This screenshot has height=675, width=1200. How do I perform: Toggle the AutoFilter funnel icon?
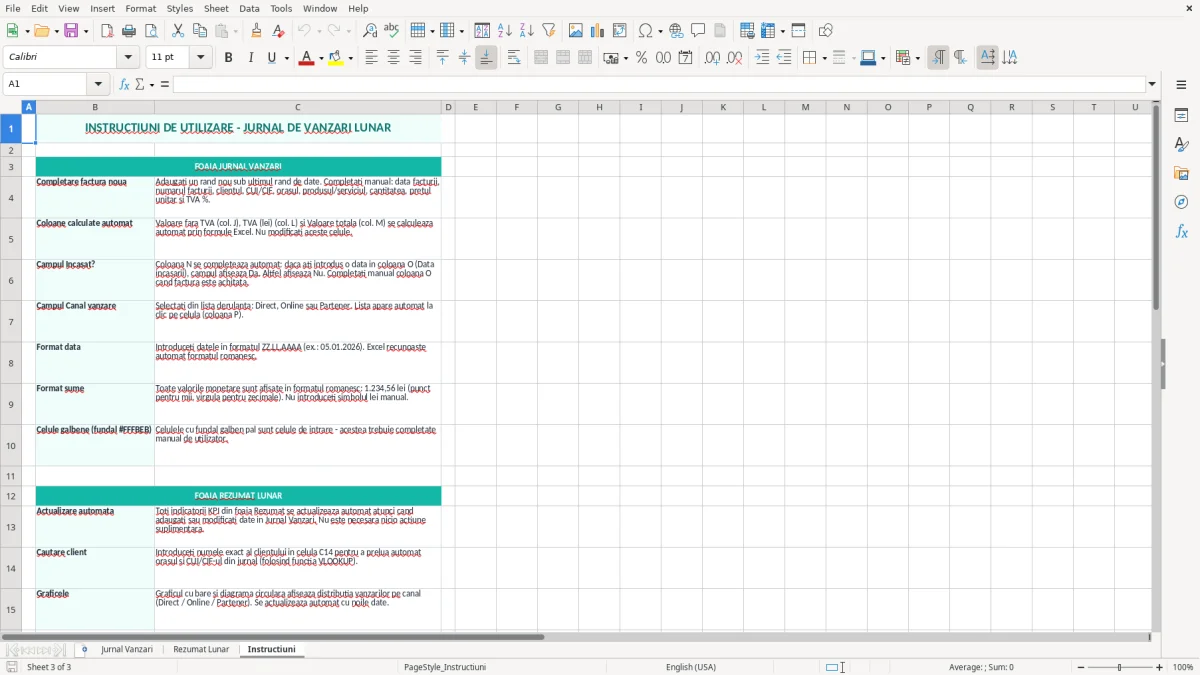548,31
